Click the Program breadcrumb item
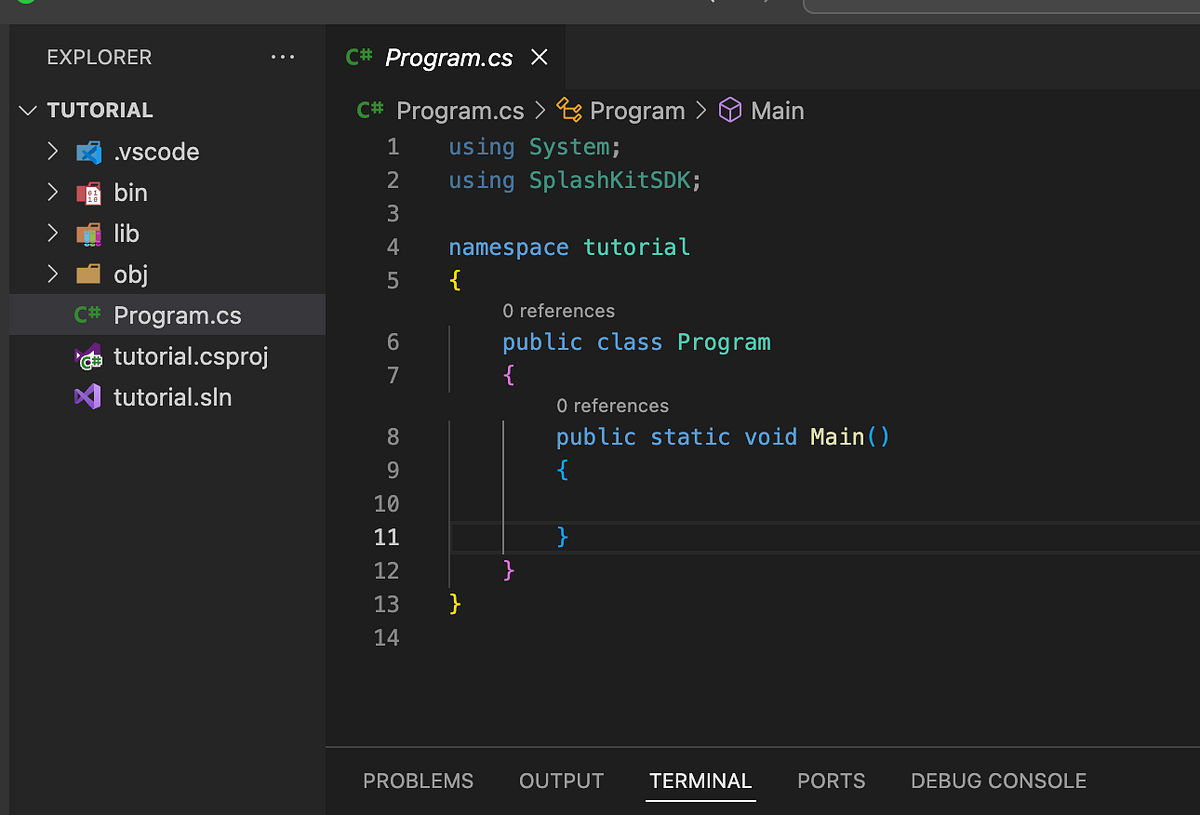 [x=638, y=110]
